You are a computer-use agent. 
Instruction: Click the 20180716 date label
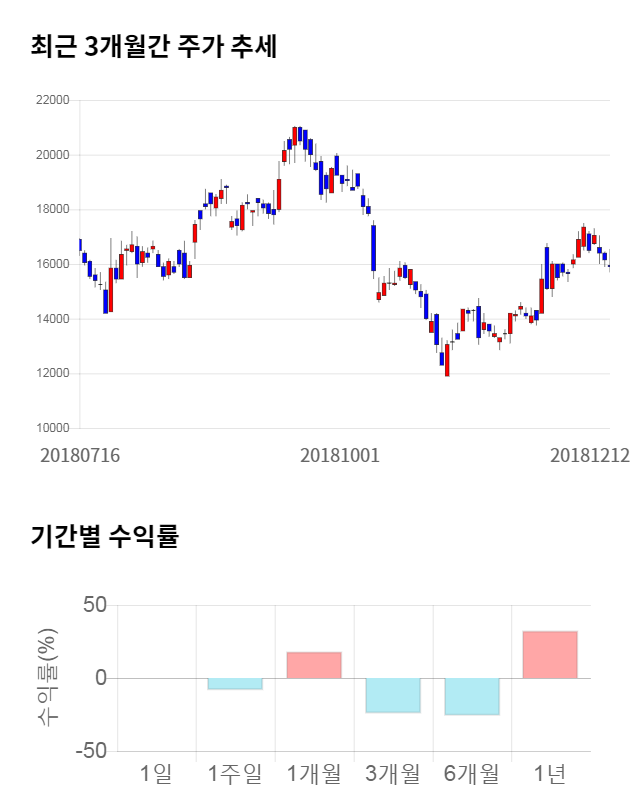pos(80,454)
